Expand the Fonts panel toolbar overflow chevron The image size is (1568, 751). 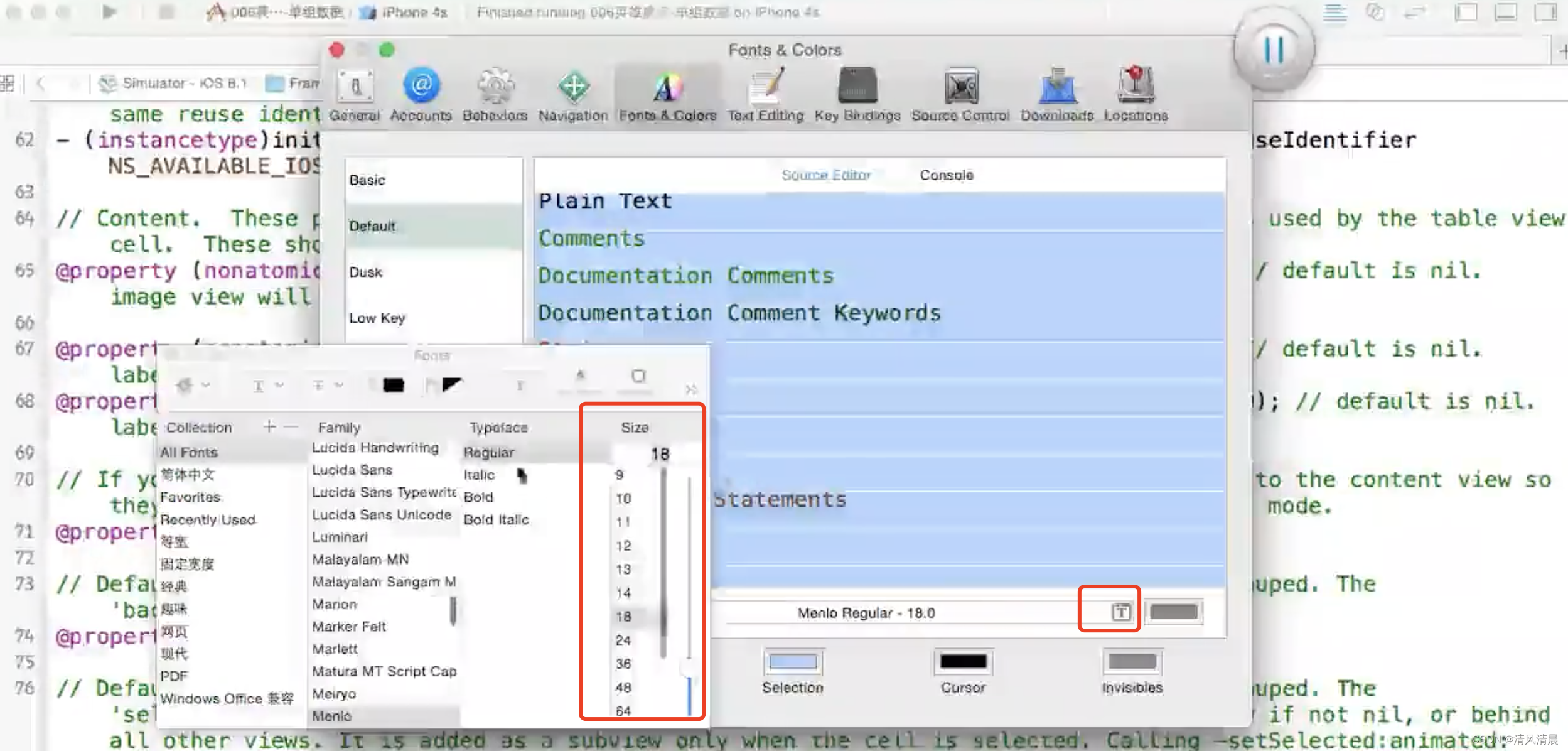(691, 389)
